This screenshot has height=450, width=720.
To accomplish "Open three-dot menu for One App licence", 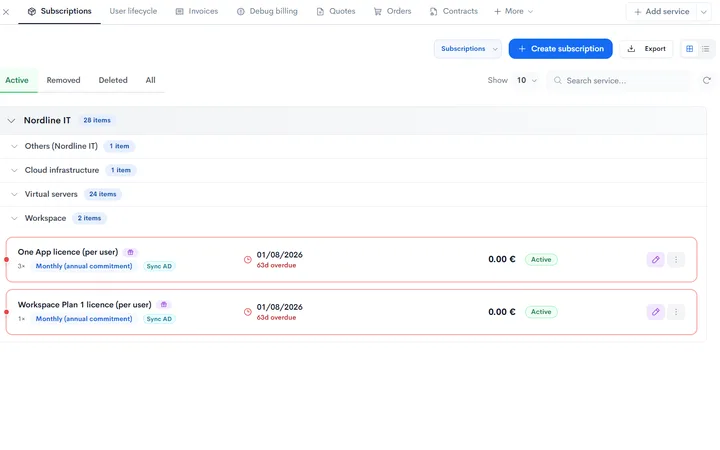I will 676,259.
